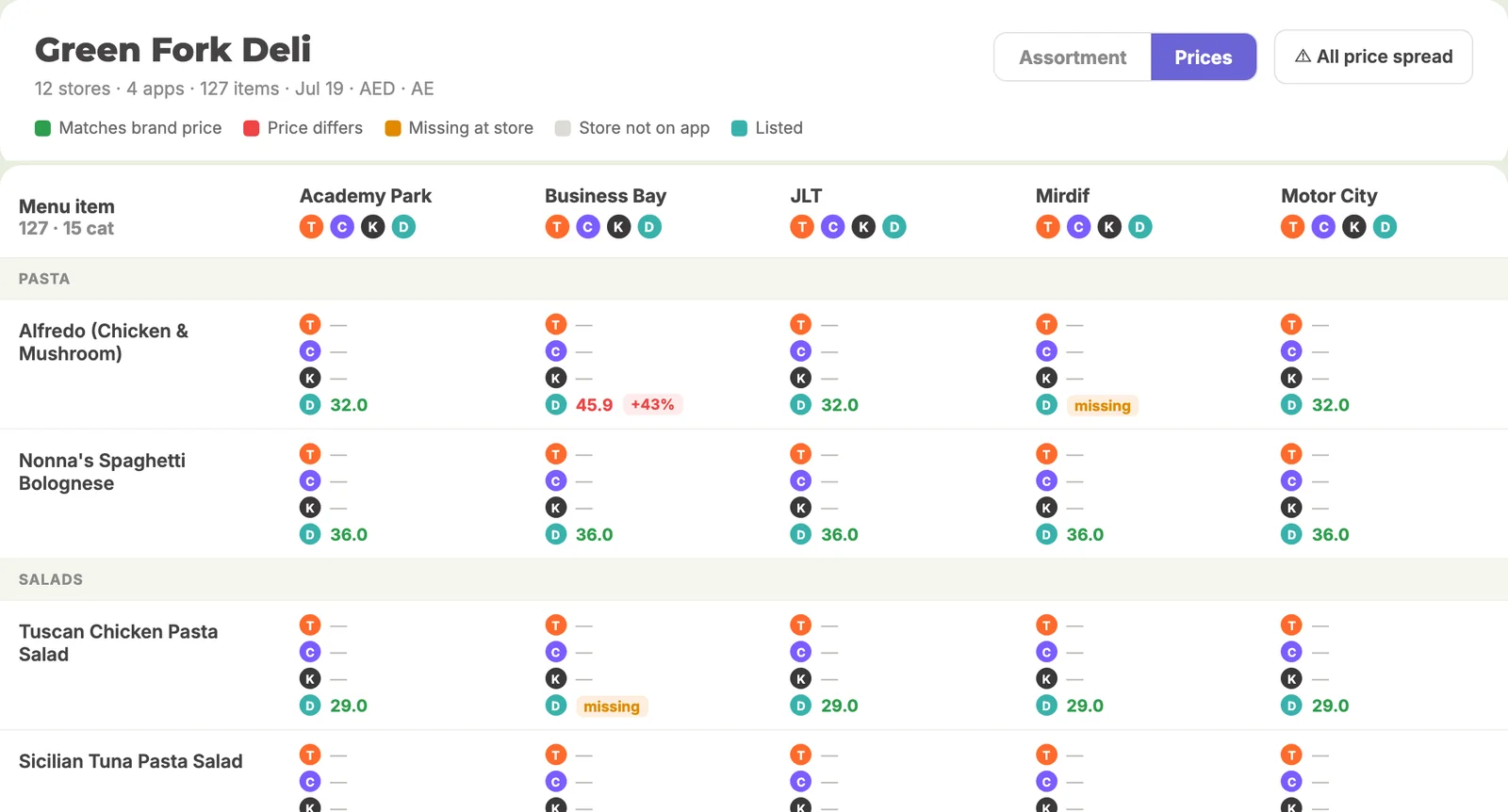Click the K app icon under Business Bay header
The width and height of the screenshot is (1508, 812).
(x=618, y=227)
